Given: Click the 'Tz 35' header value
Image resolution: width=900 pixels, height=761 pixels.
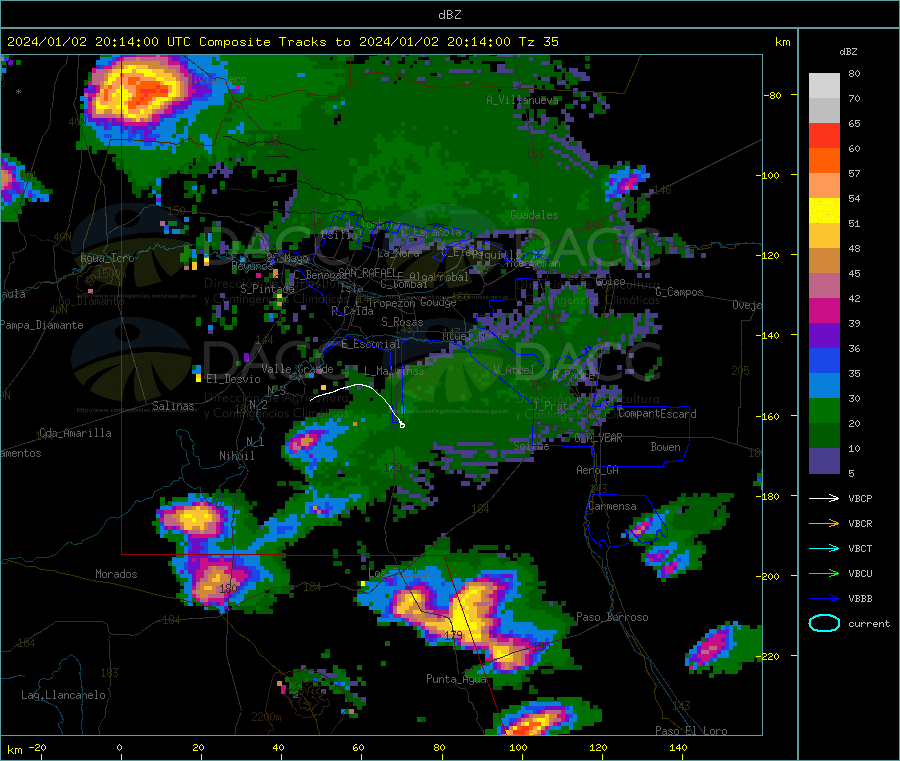Looking at the screenshot, I should click(x=538, y=41).
